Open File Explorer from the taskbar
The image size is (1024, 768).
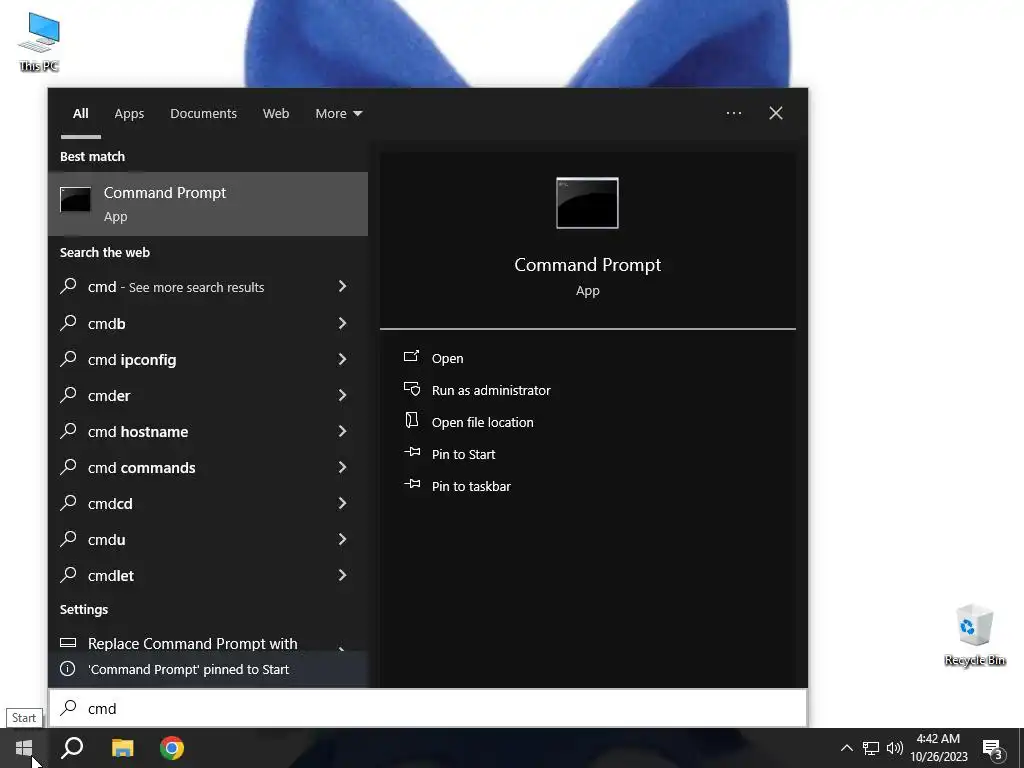122,748
